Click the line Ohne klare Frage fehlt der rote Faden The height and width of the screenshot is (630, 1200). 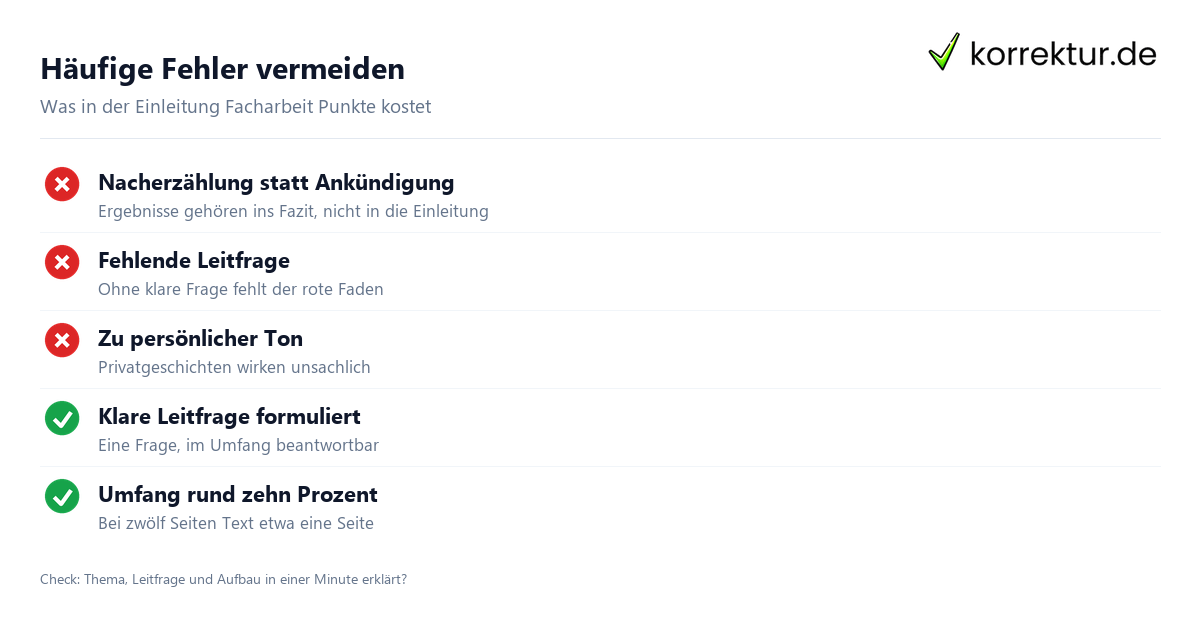click(241, 290)
